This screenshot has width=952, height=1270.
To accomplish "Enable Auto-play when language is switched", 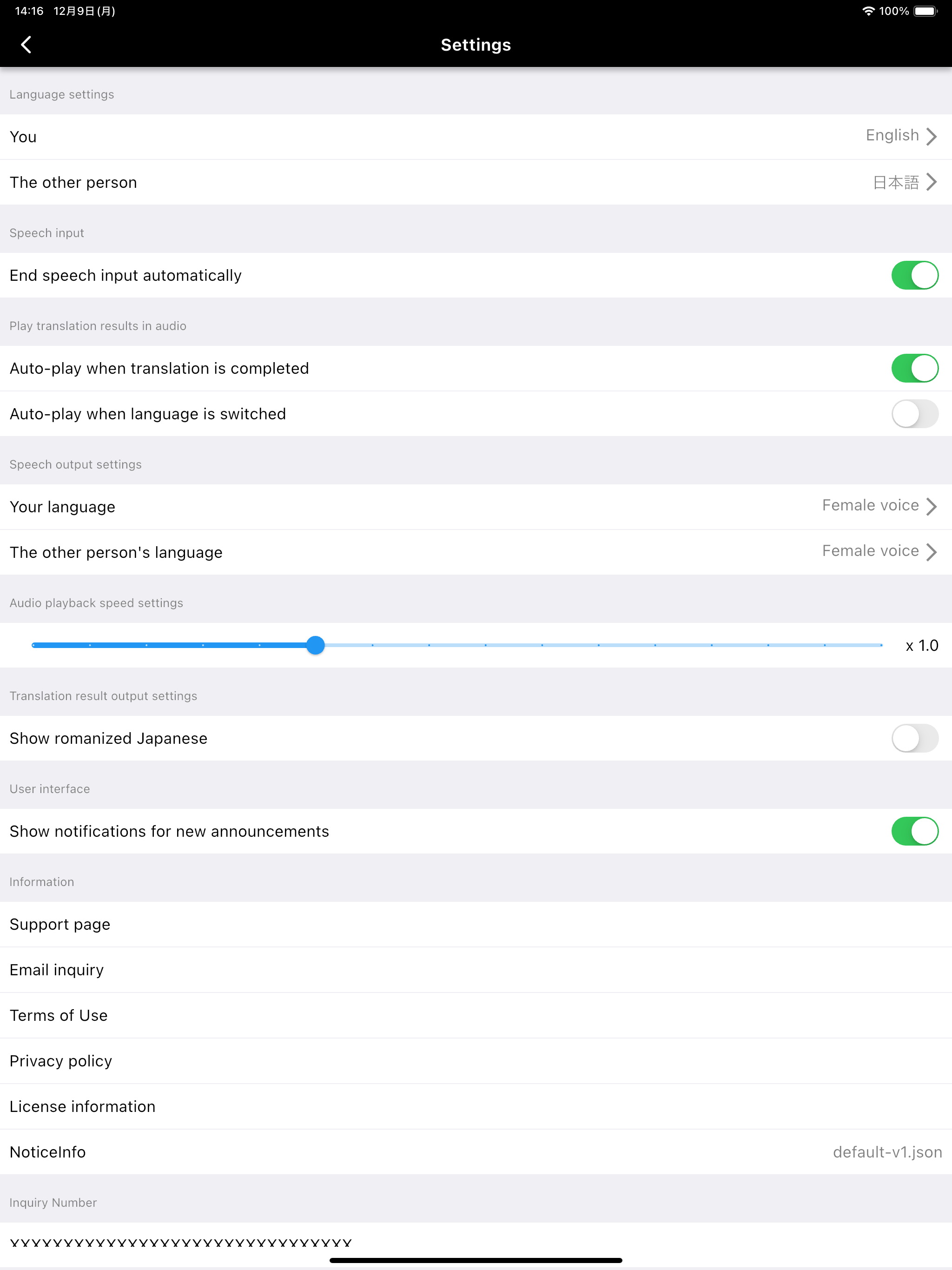I will [915, 414].
